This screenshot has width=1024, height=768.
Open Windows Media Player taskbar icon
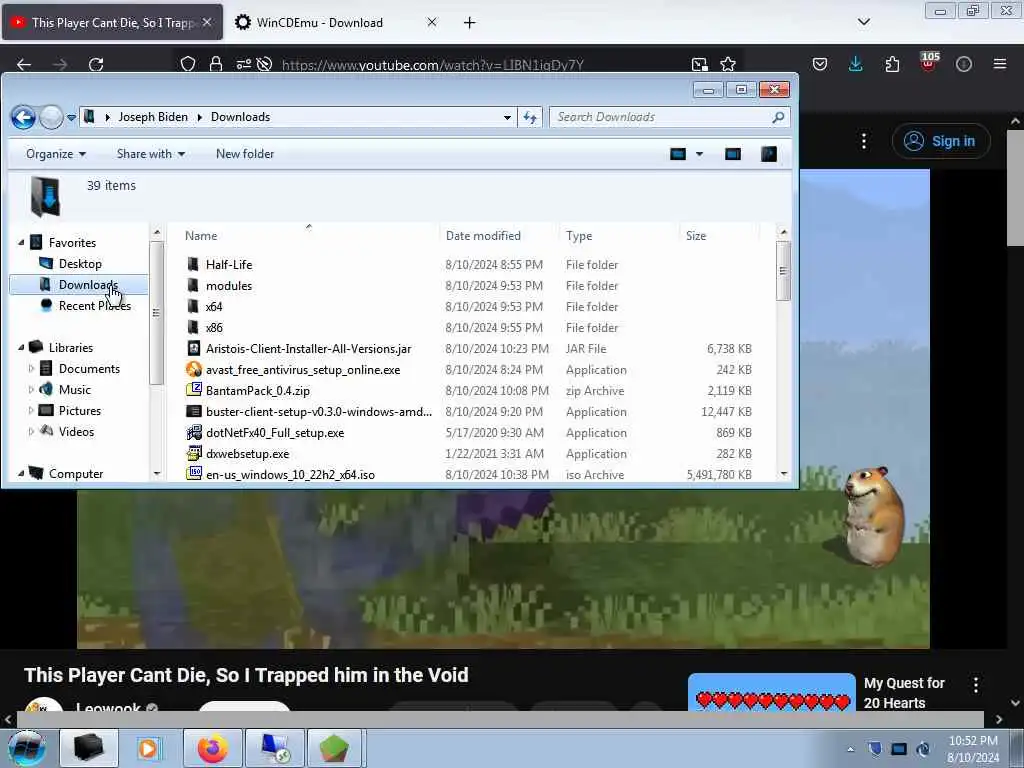click(x=148, y=748)
